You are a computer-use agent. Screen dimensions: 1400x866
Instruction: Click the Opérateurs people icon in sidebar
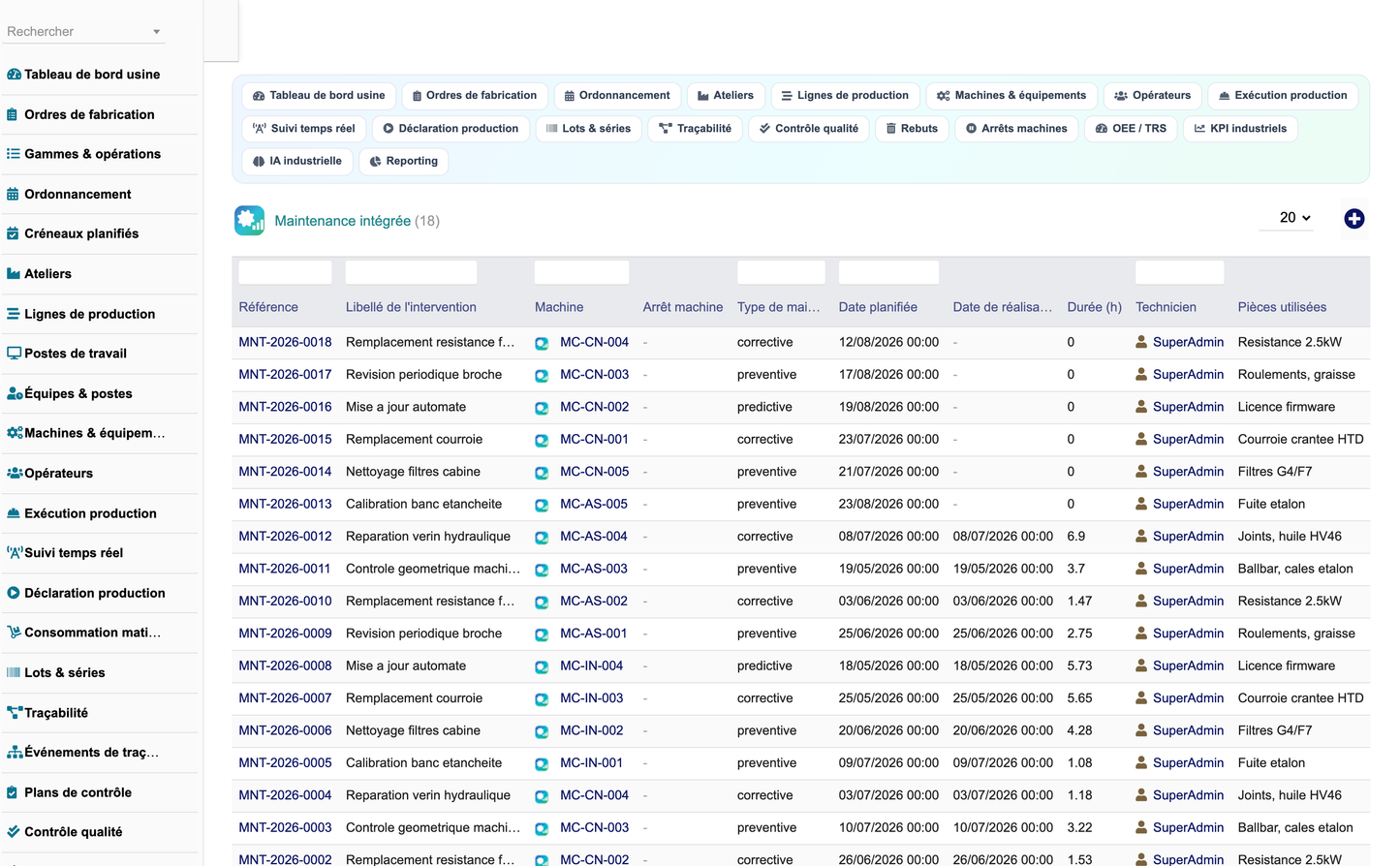(x=15, y=473)
